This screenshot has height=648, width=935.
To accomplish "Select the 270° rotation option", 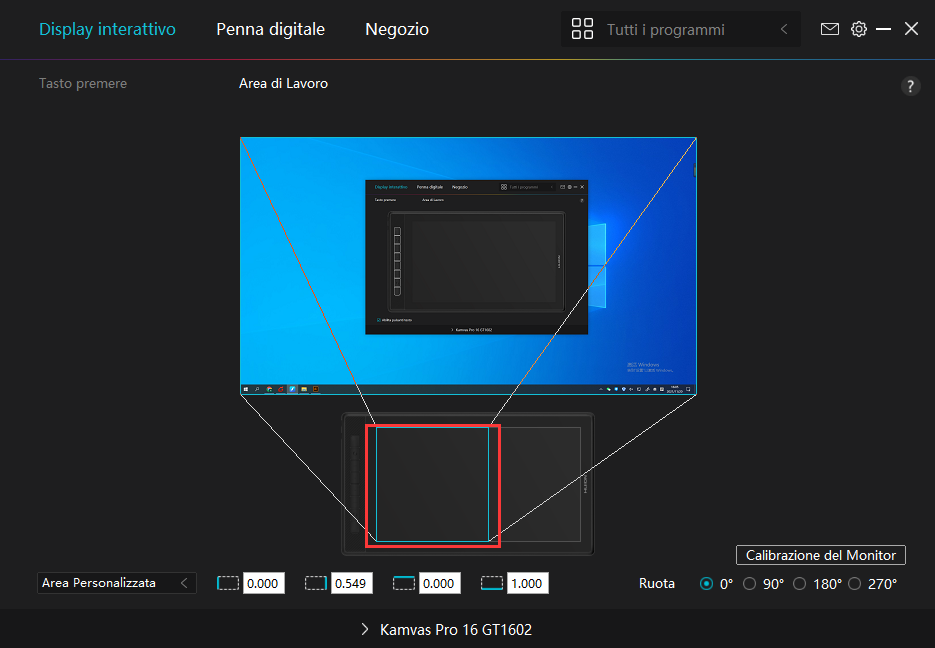I will (x=854, y=584).
